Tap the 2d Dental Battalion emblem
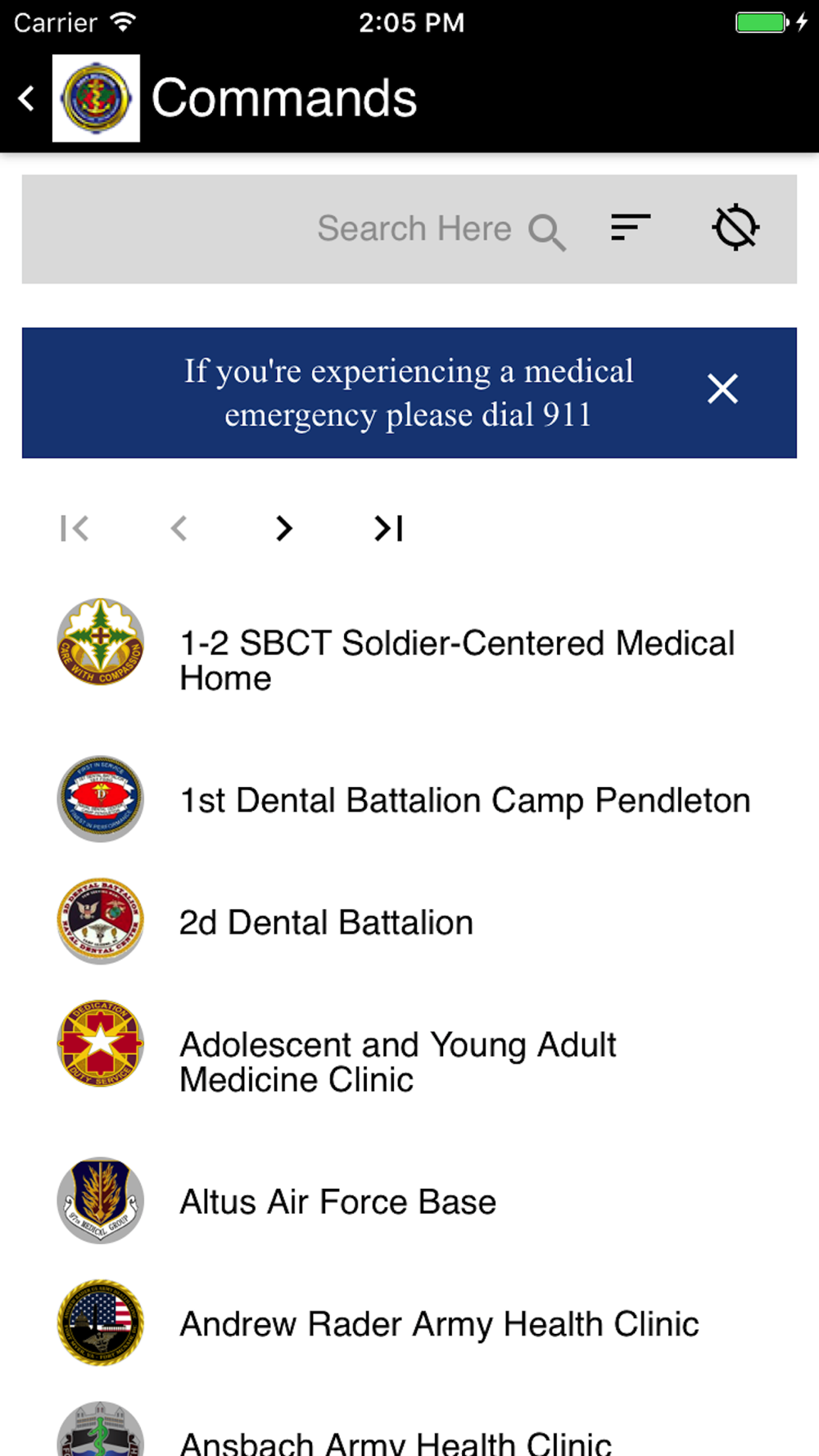Viewport: 819px width, 1456px height. 101,921
